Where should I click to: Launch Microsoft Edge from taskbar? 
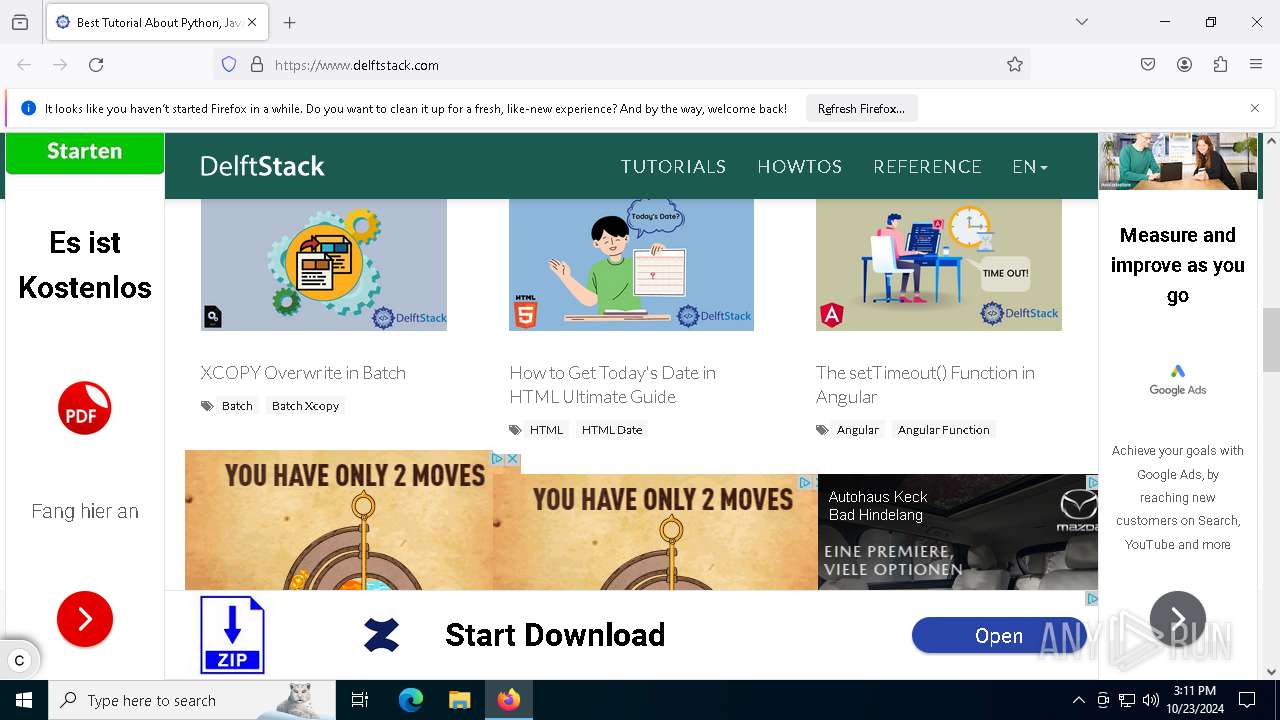(x=411, y=700)
